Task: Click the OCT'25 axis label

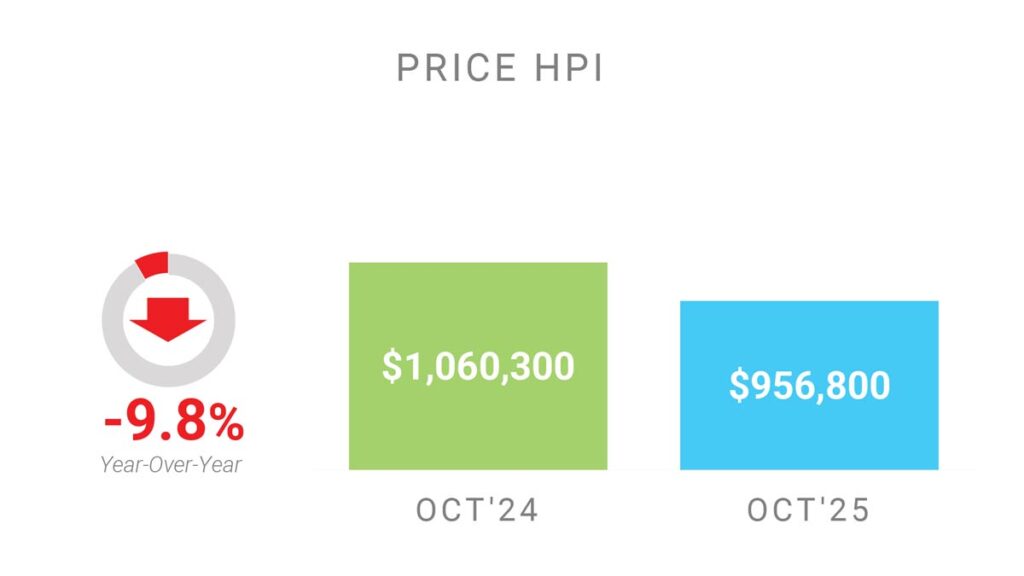Action: (x=809, y=510)
